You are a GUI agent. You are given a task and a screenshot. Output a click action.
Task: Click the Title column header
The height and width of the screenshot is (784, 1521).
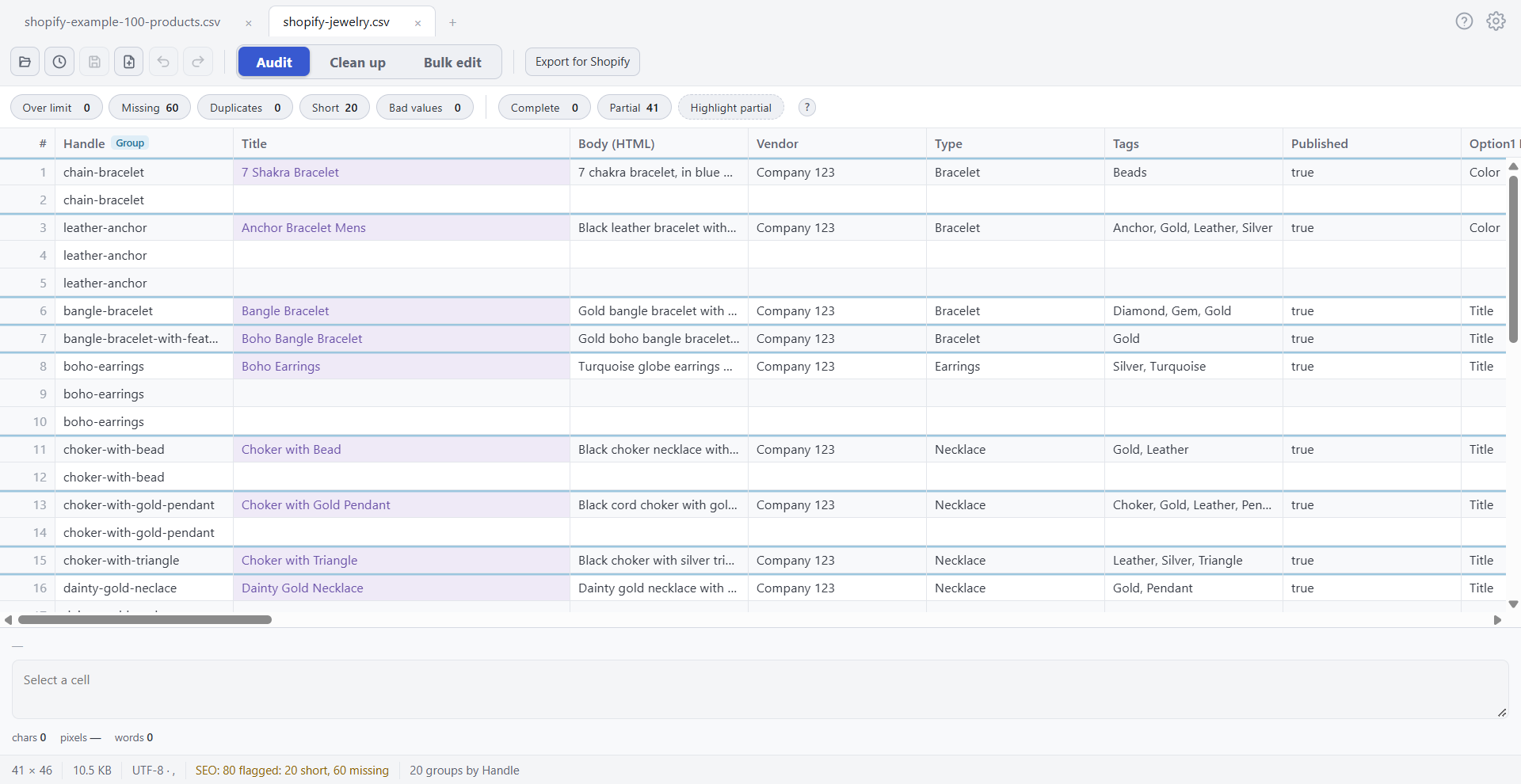click(401, 143)
